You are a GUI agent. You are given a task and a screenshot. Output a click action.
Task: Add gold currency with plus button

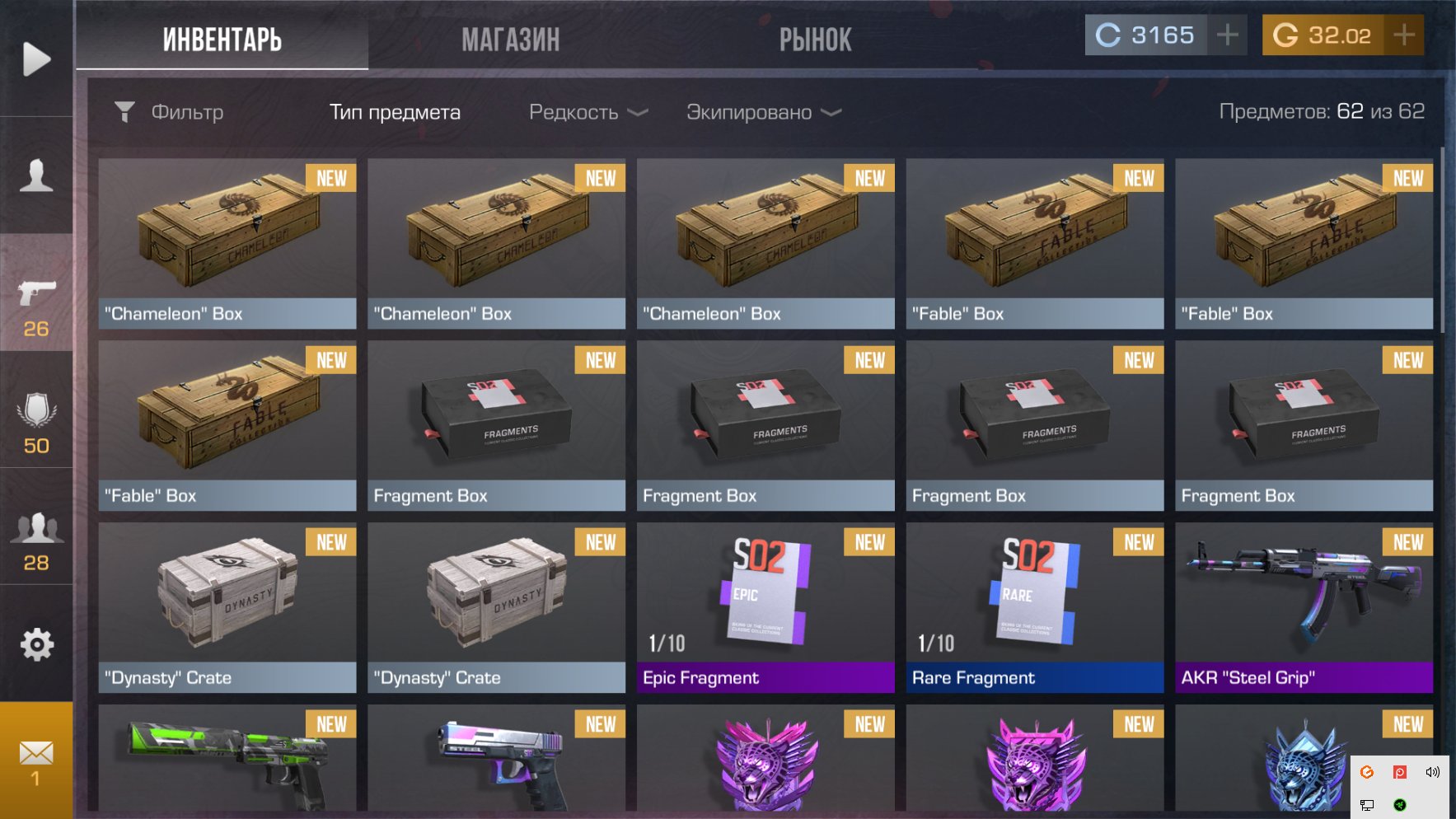click(1404, 35)
